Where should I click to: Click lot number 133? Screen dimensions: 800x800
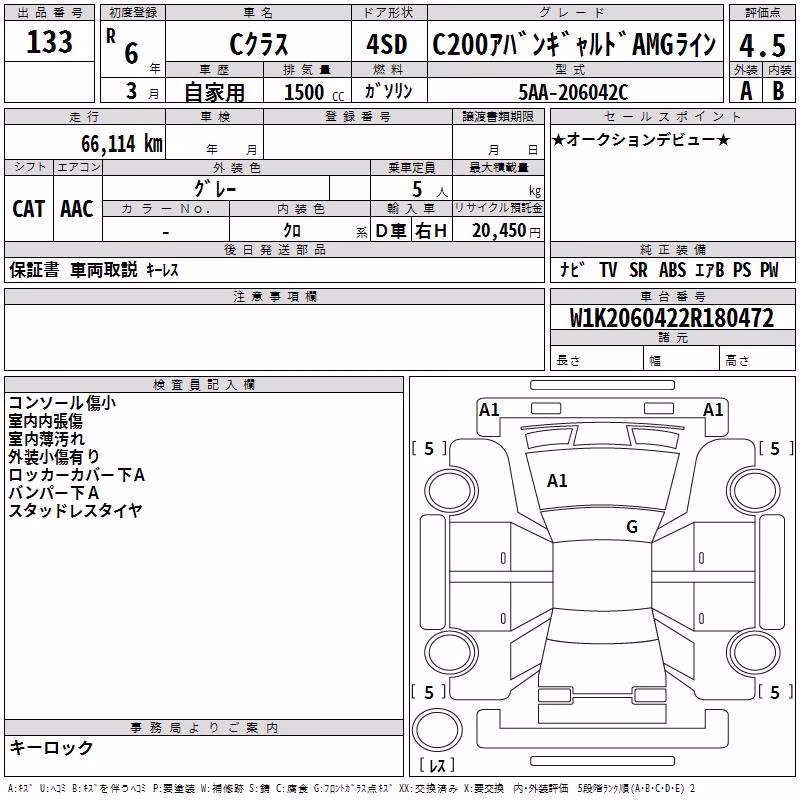click(49, 41)
